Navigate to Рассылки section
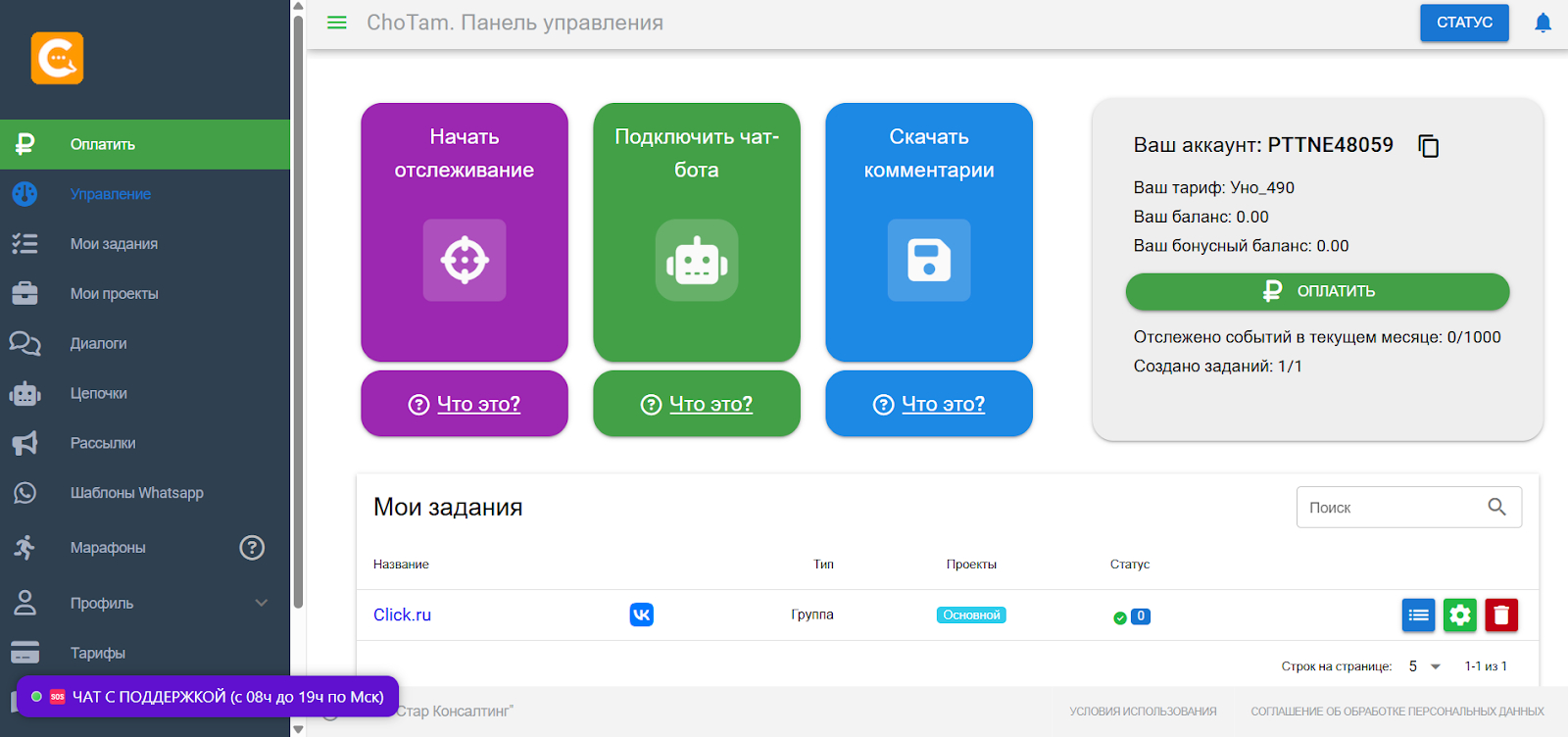This screenshot has width=1568, height=737. pos(145,444)
